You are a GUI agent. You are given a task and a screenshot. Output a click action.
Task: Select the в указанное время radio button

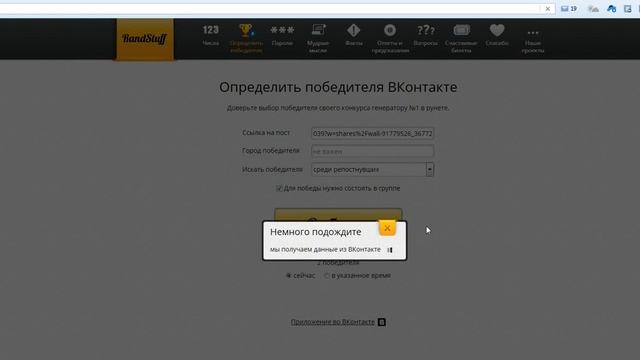pyautogui.click(x=327, y=276)
